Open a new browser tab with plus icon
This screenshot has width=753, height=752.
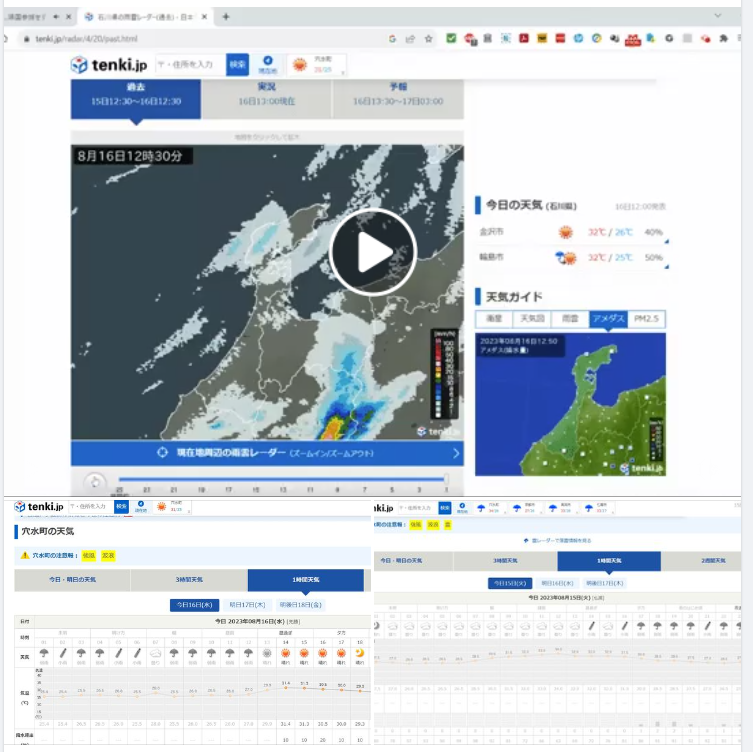coord(226,17)
